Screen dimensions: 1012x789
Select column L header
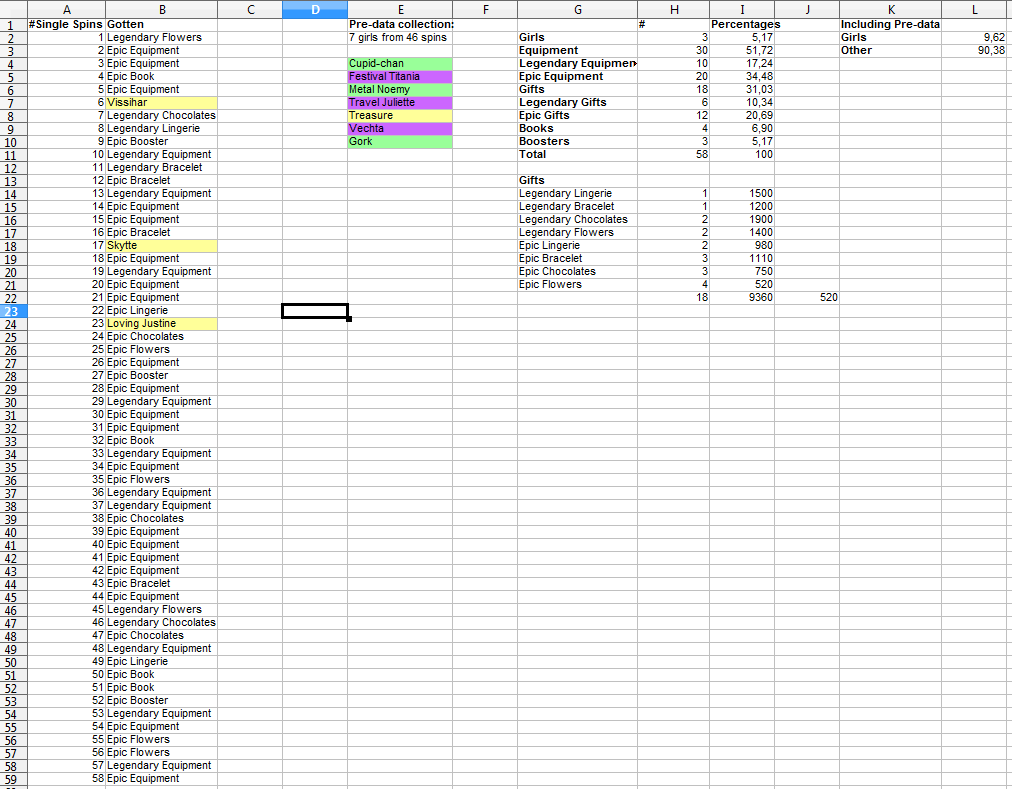point(975,9)
